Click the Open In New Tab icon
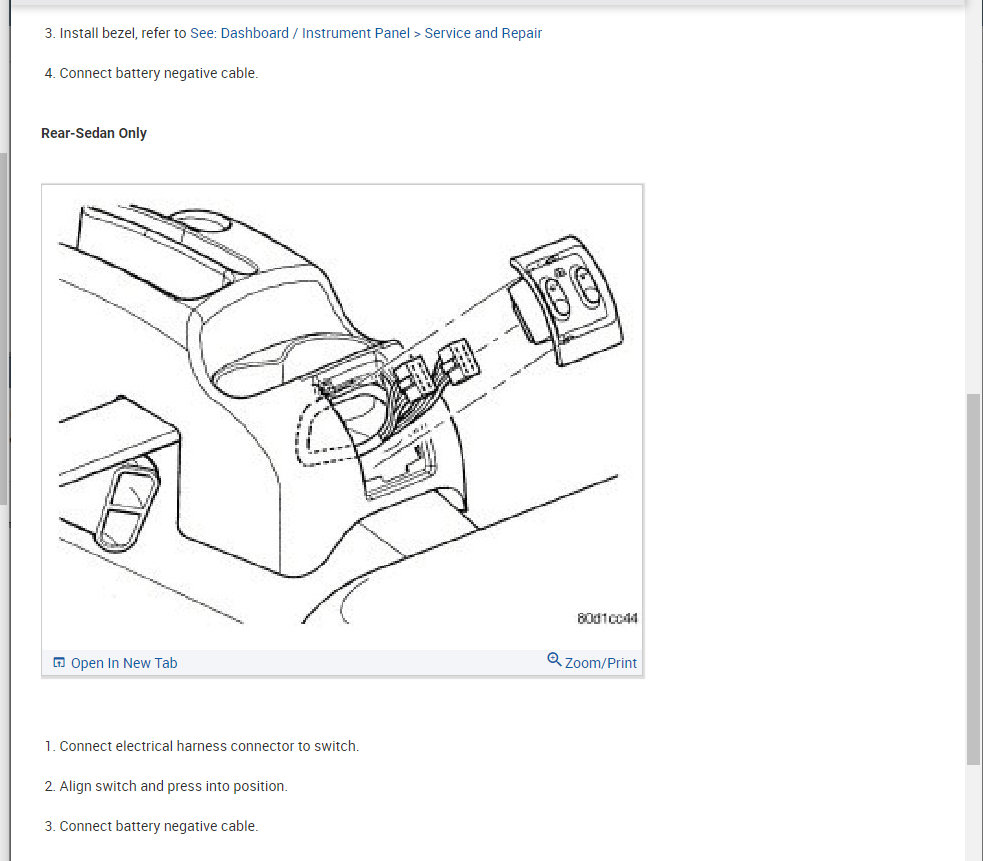Screen dimensions: 983x861 (x=59, y=662)
